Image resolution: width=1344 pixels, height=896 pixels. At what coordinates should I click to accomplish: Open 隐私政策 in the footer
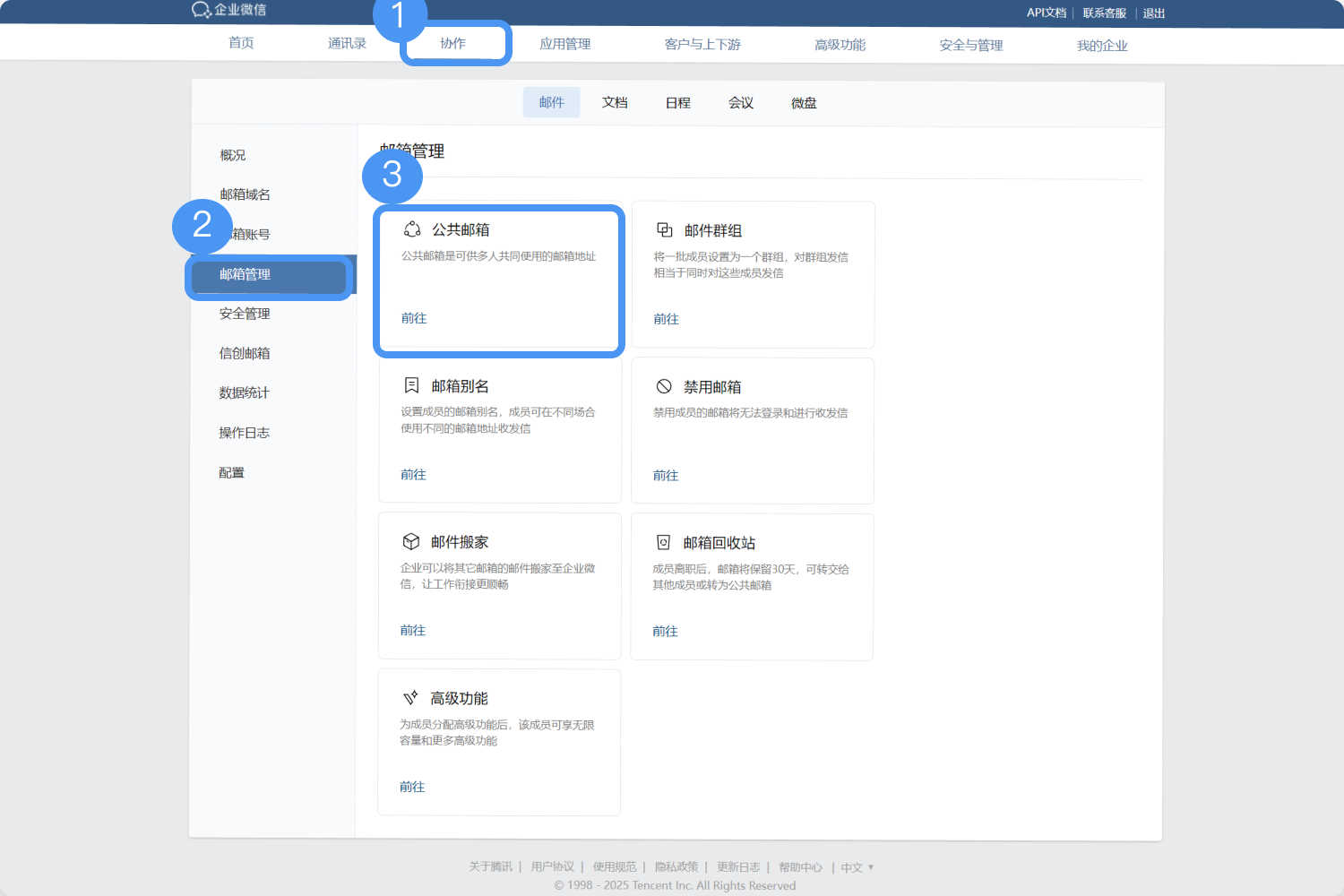pos(676,866)
